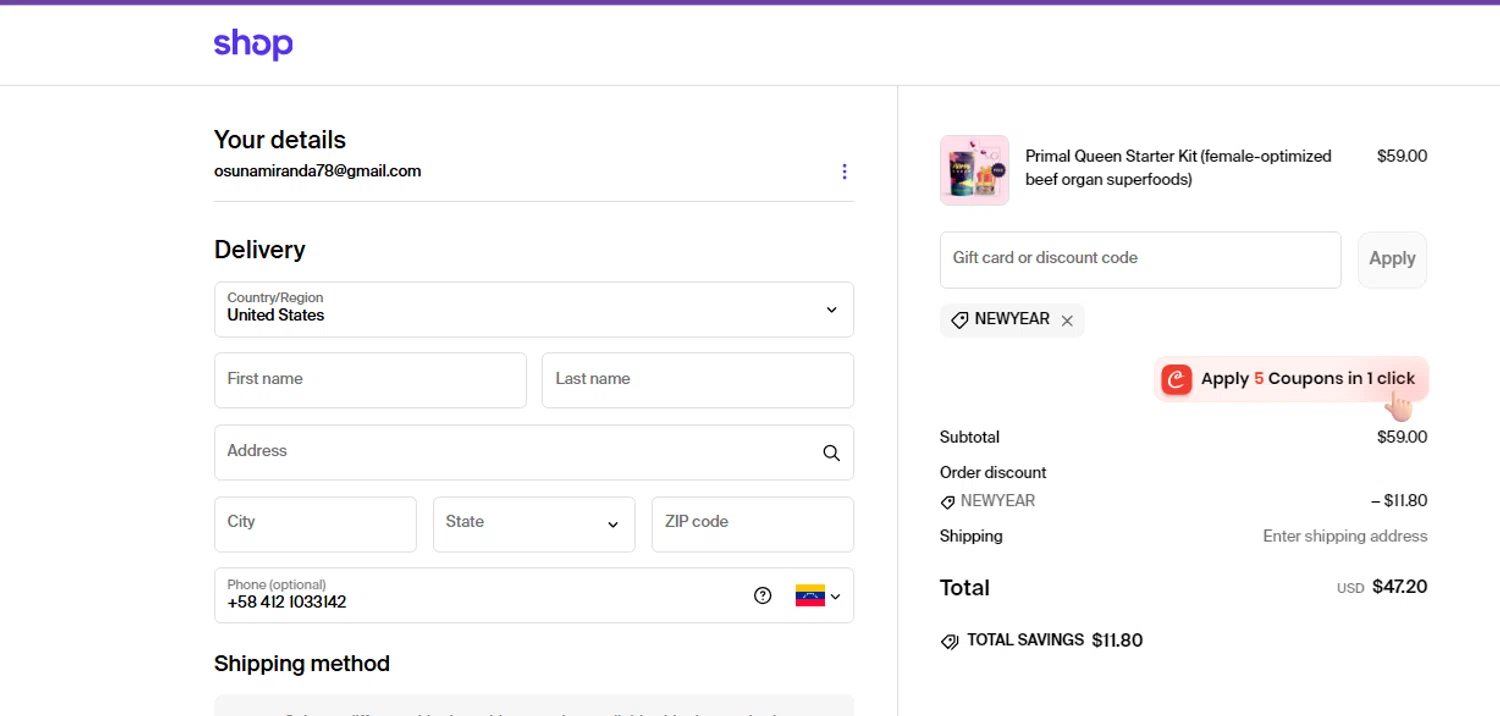Click the phone help question mark icon
Image resolution: width=1500 pixels, height=716 pixels.
(x=763, y=596)
